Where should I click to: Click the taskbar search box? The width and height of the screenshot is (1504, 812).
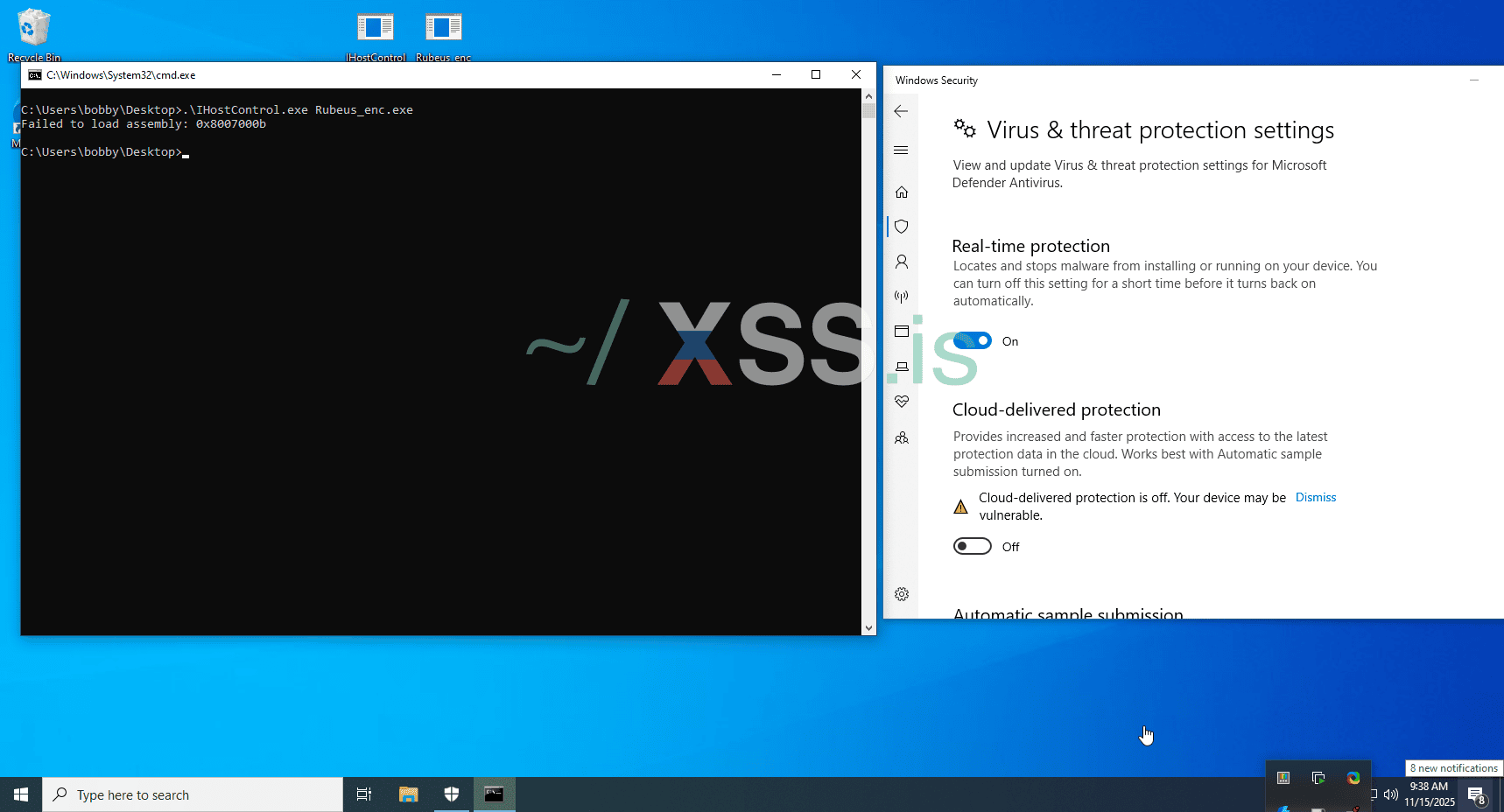[193, 794]
